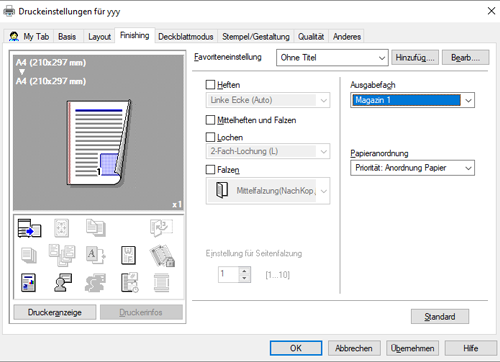The height and width of the screenshot is (362, 500).
Task: Close the Druckeinstellungen dialog
Action: click(491, 11)
